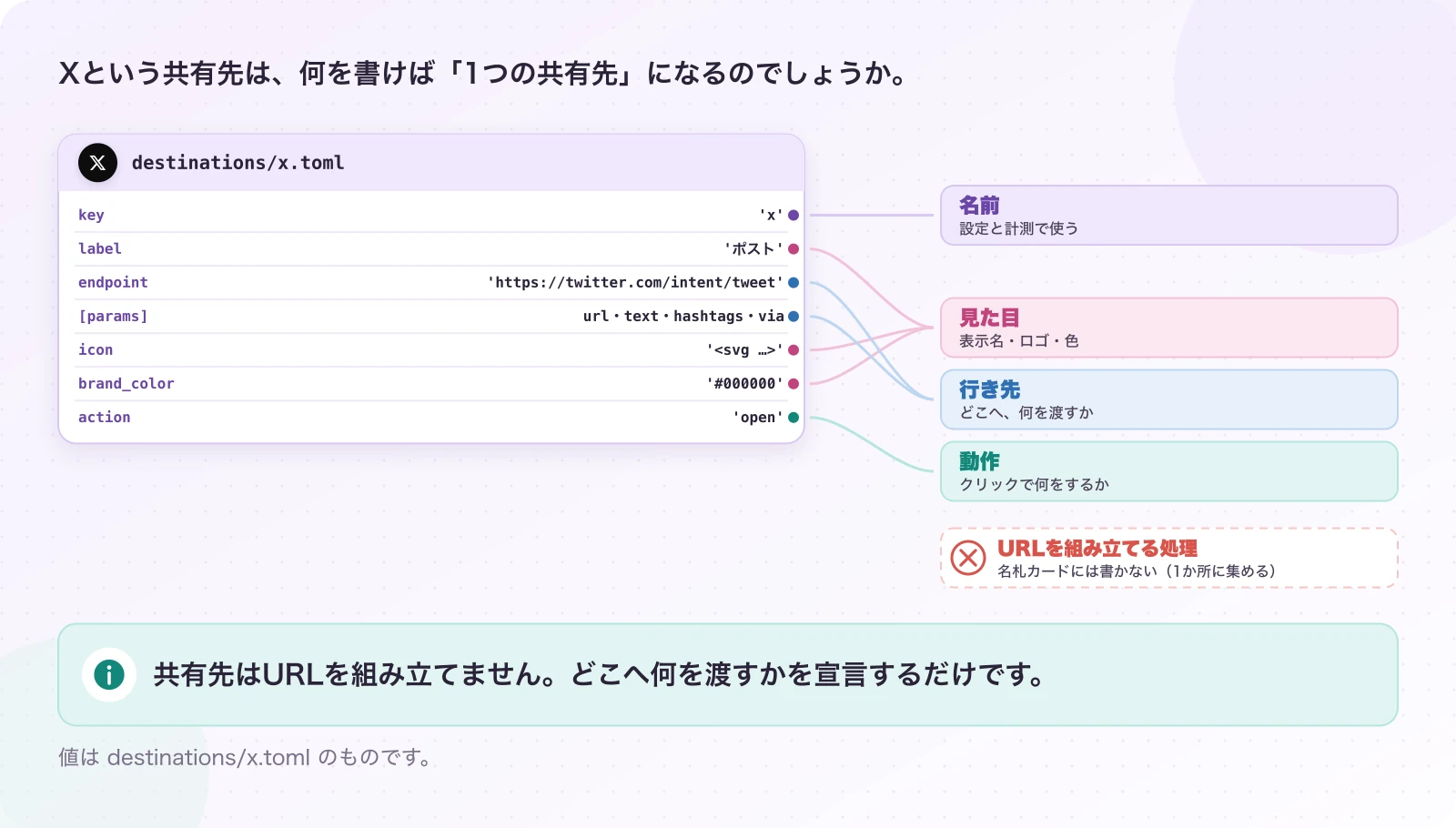Click the 'url · text · hashtags · via' value
The width and height of the screenshot is (1456, 828).
pos(683,317)
